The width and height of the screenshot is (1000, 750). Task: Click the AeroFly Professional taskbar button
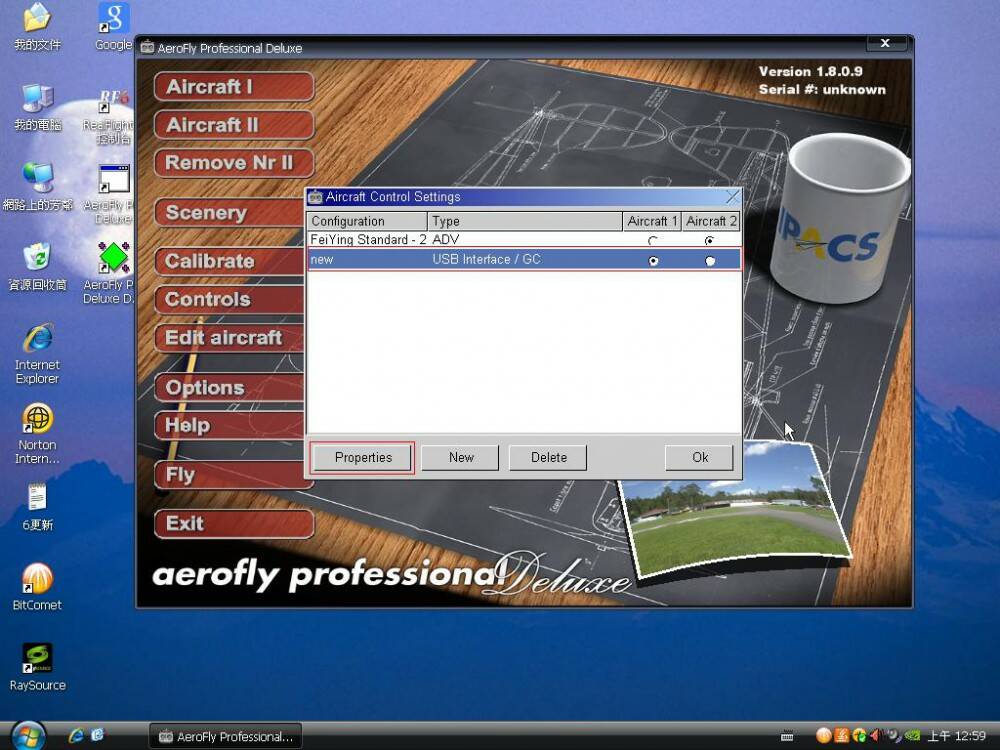point(224,736)
